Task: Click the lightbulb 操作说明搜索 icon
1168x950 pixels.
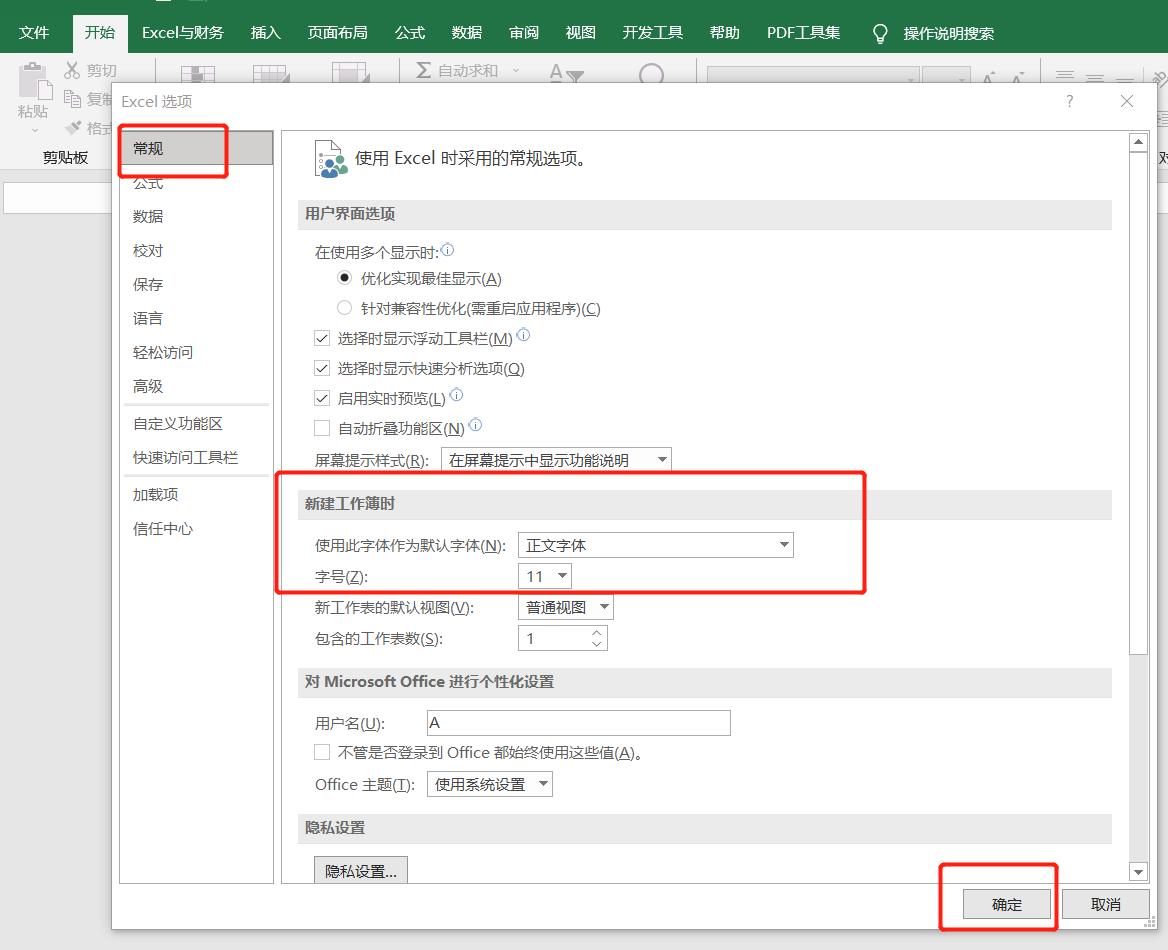Action: (x=879, y=32)
